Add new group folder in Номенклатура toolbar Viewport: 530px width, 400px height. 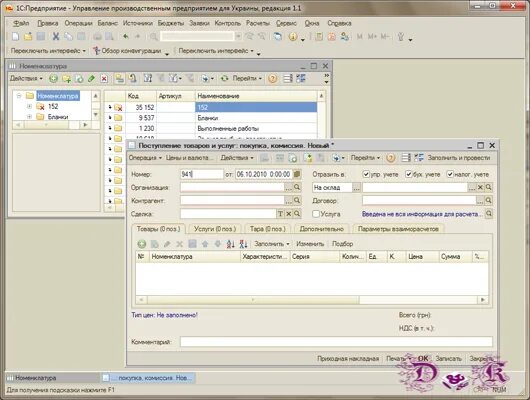66,79
